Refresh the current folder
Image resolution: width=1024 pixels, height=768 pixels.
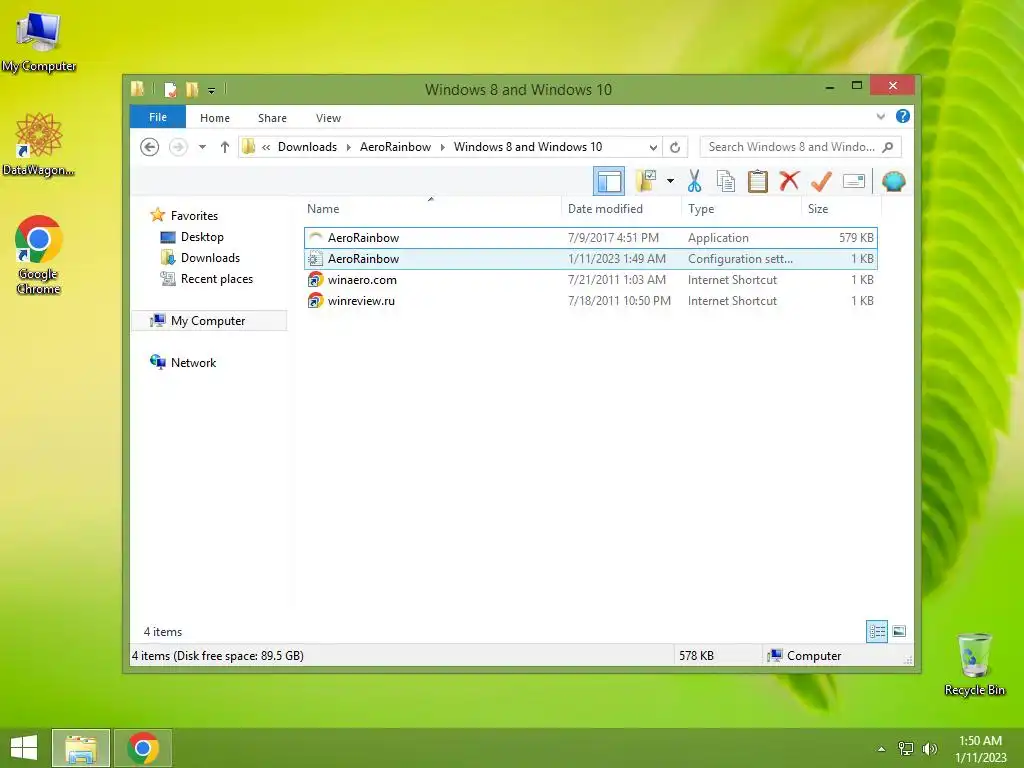pos(675,148)
